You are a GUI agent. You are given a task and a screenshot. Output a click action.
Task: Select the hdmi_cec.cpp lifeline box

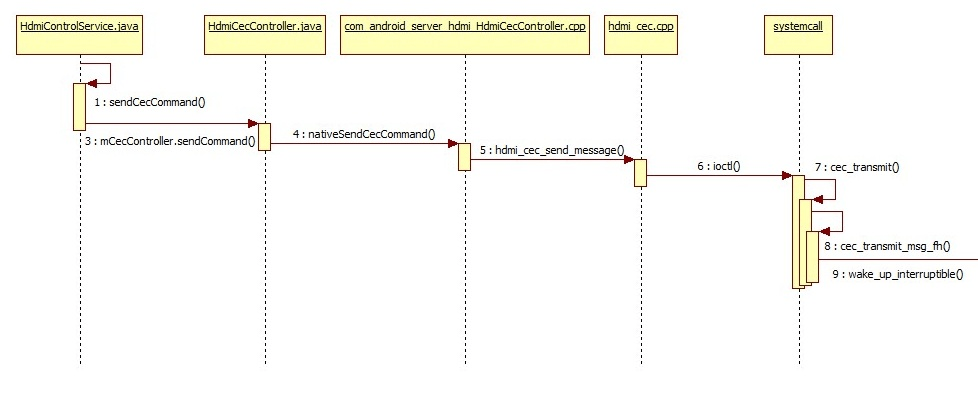click(x=641, y=36)
